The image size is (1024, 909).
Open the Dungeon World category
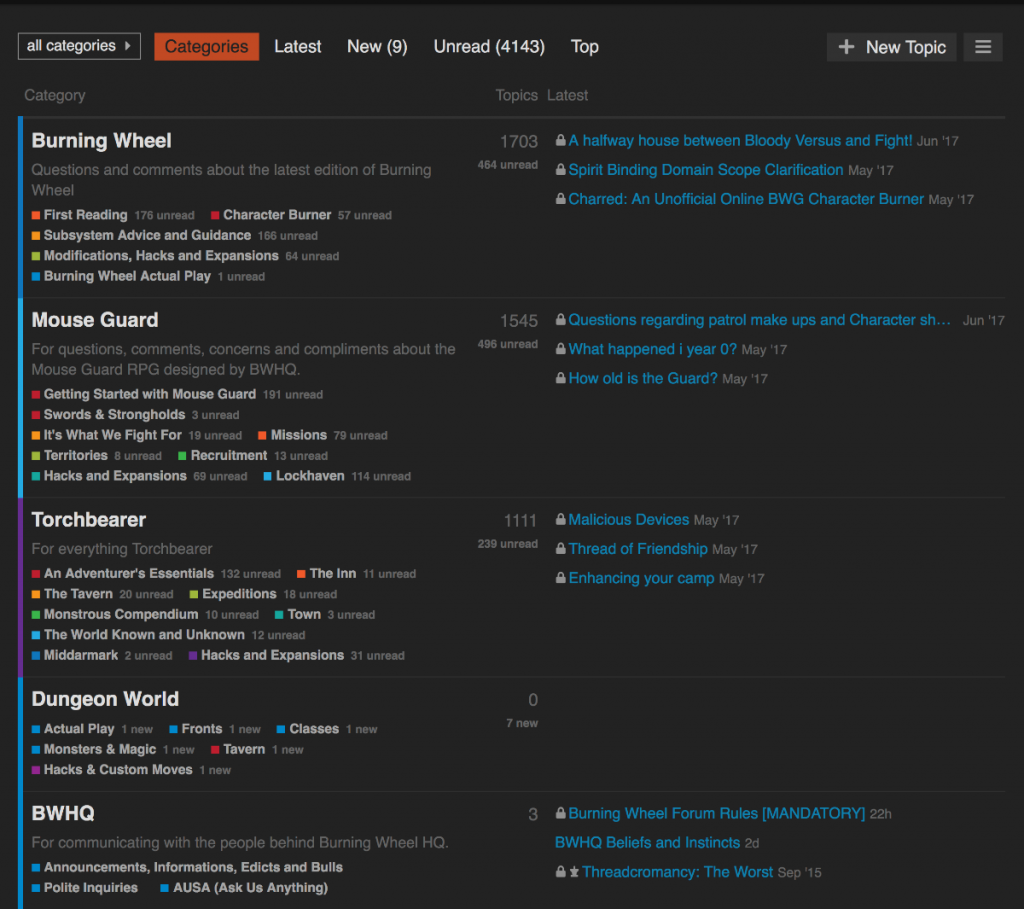[105, 699]
